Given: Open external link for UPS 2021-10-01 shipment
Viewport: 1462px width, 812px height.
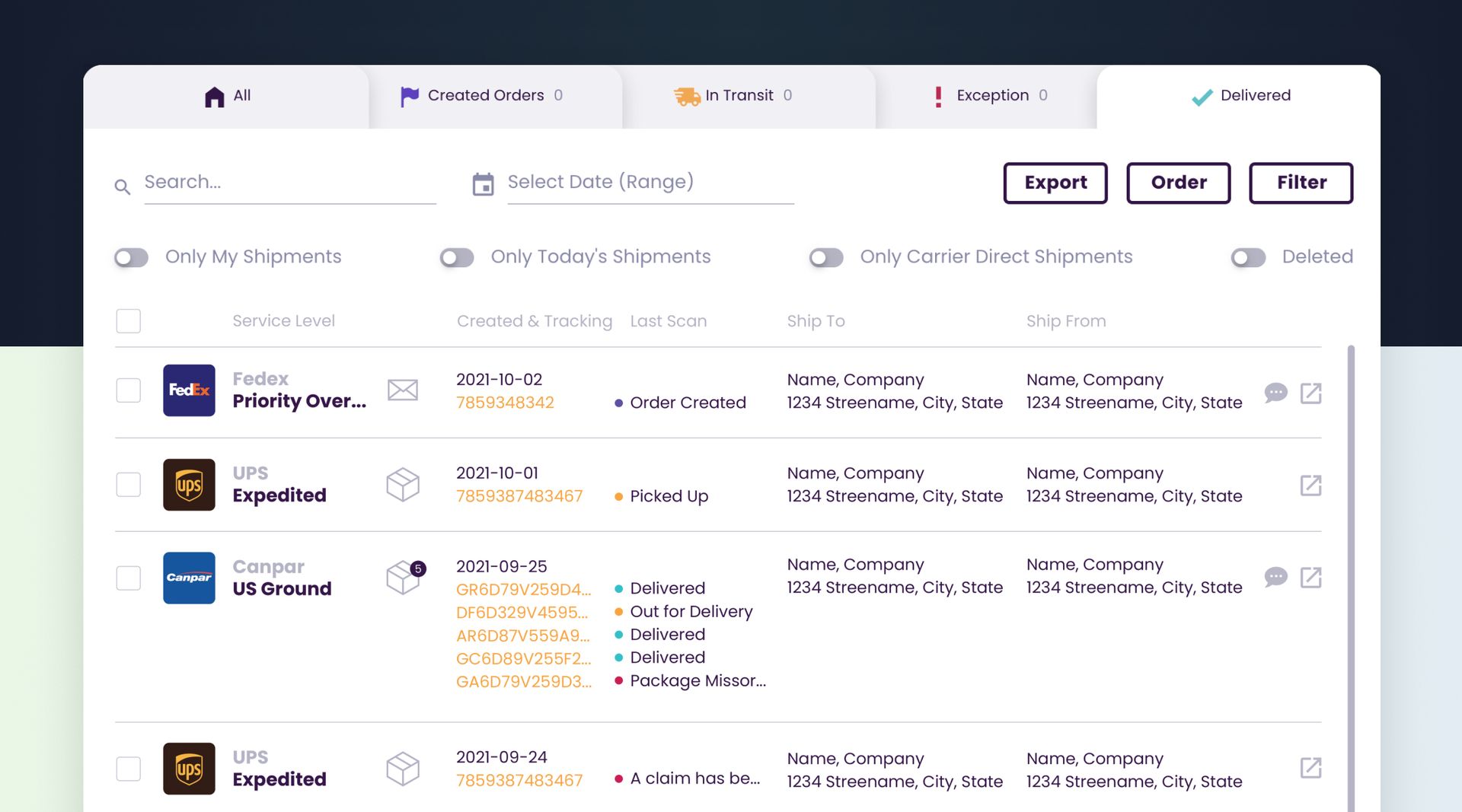Looking at the screenshot, I should point(1310,486).
